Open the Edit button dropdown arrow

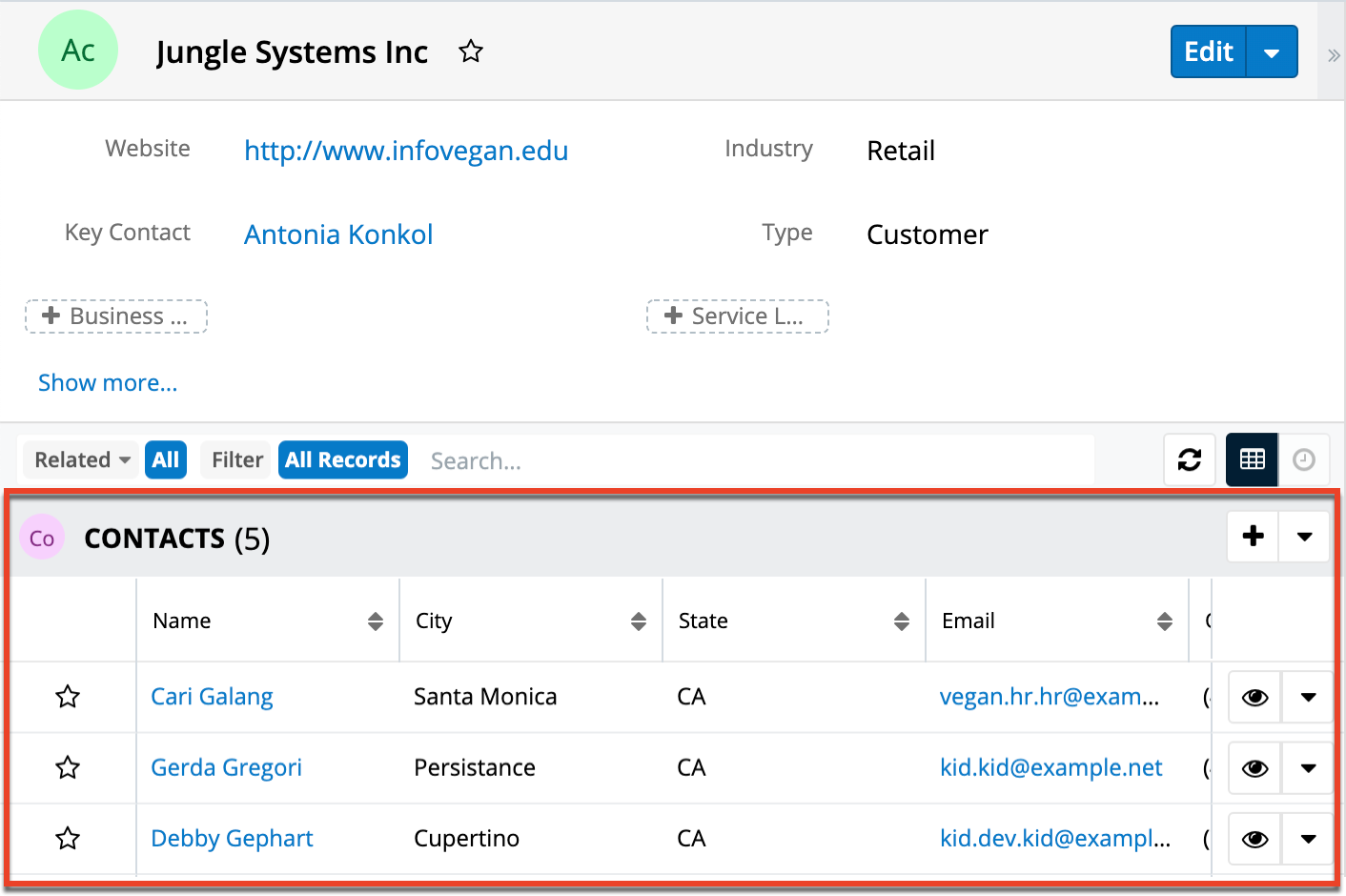click(1272, 52)
